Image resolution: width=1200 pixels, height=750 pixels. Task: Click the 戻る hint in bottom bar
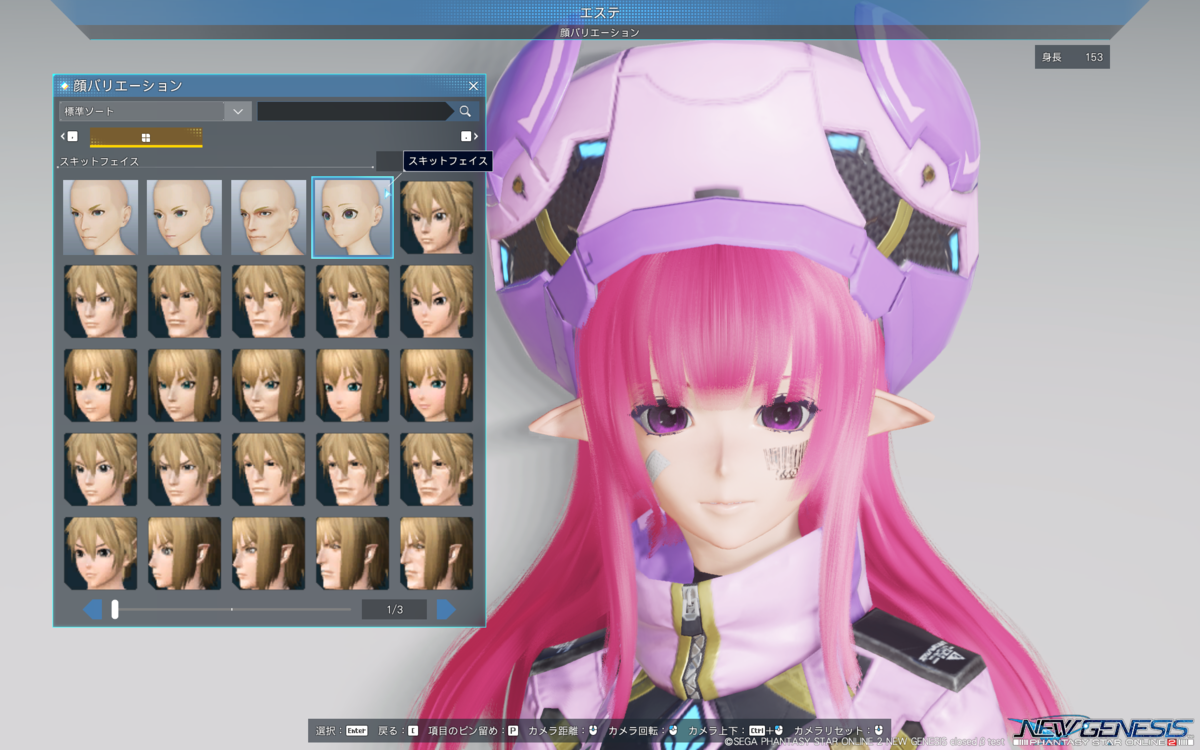(x=398, y=731)
